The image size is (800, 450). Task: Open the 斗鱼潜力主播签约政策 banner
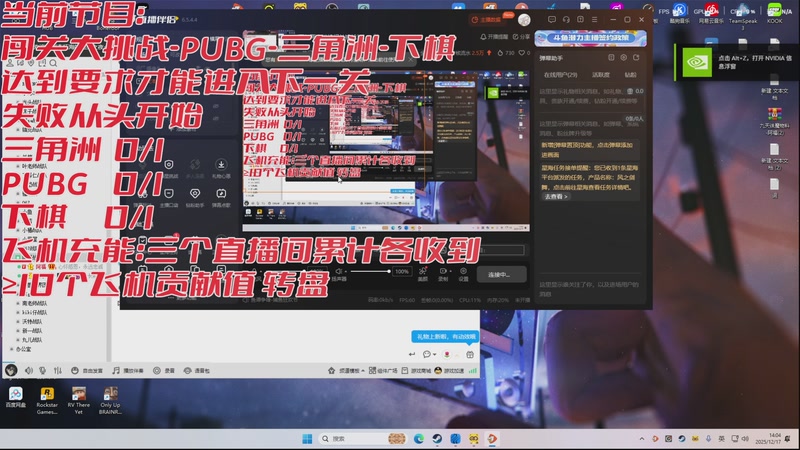point(590,38)
